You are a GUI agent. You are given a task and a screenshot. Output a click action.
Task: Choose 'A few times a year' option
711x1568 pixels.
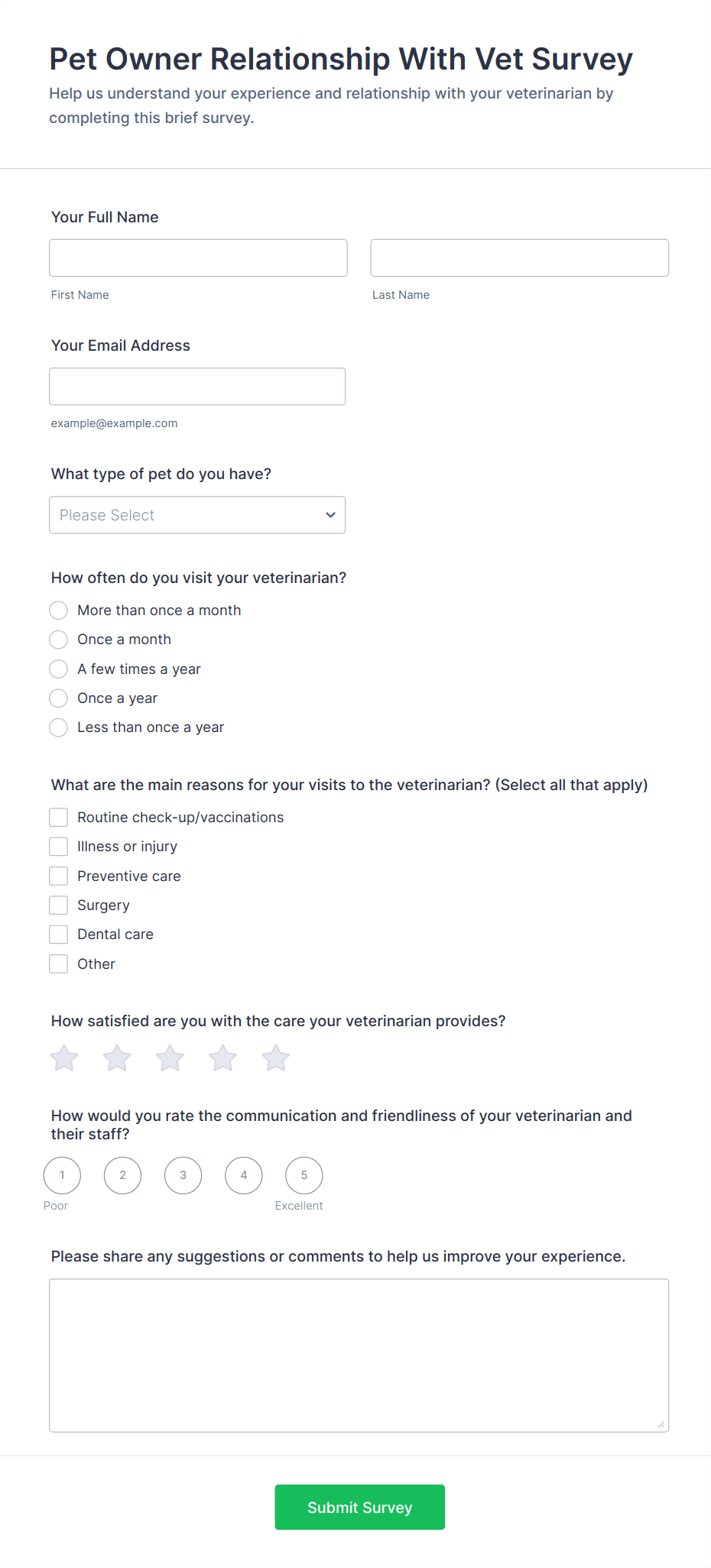(x=59, y=669)
